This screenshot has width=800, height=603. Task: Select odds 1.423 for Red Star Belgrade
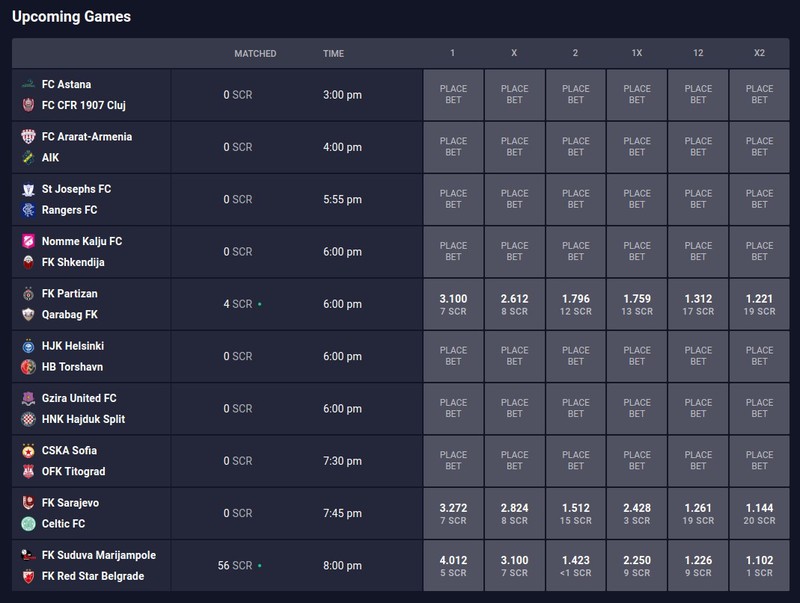(x=576, y=566)
